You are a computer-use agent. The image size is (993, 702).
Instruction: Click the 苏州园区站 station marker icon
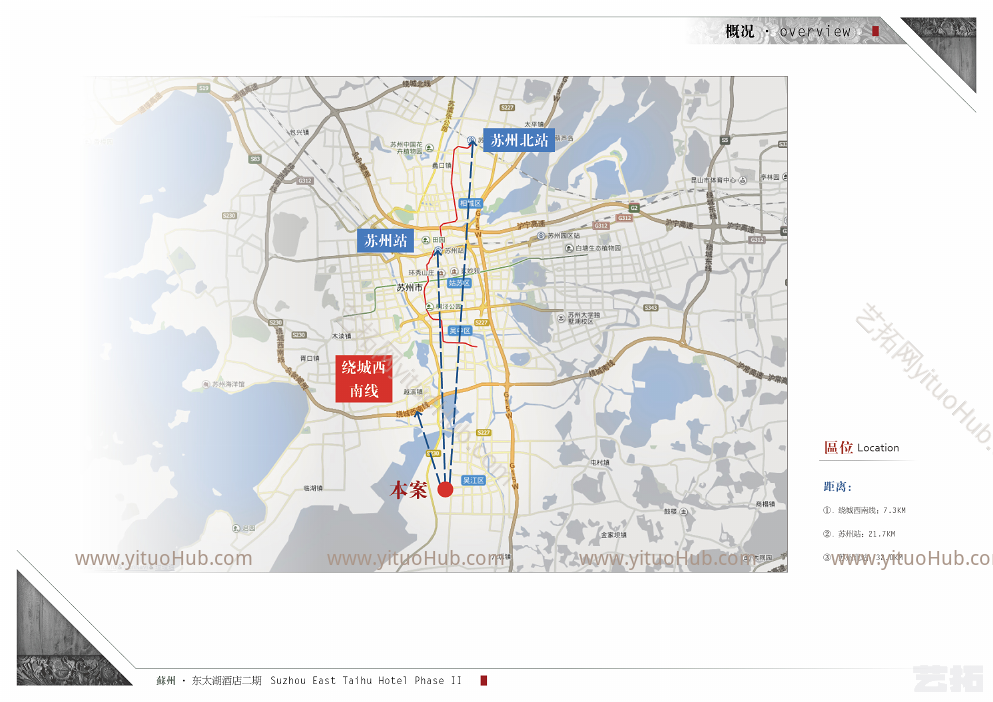click(x=541, y=236)
